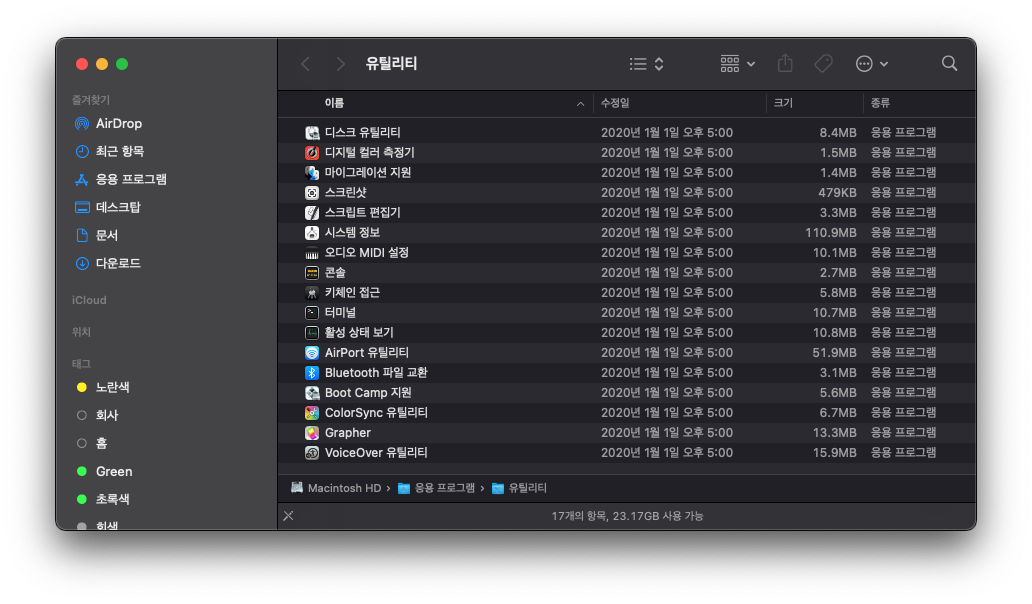This screenshot has height=604, width=1032.
Task: Click 응용 프로그램 in the path bar
Action: tap(436, 488)
